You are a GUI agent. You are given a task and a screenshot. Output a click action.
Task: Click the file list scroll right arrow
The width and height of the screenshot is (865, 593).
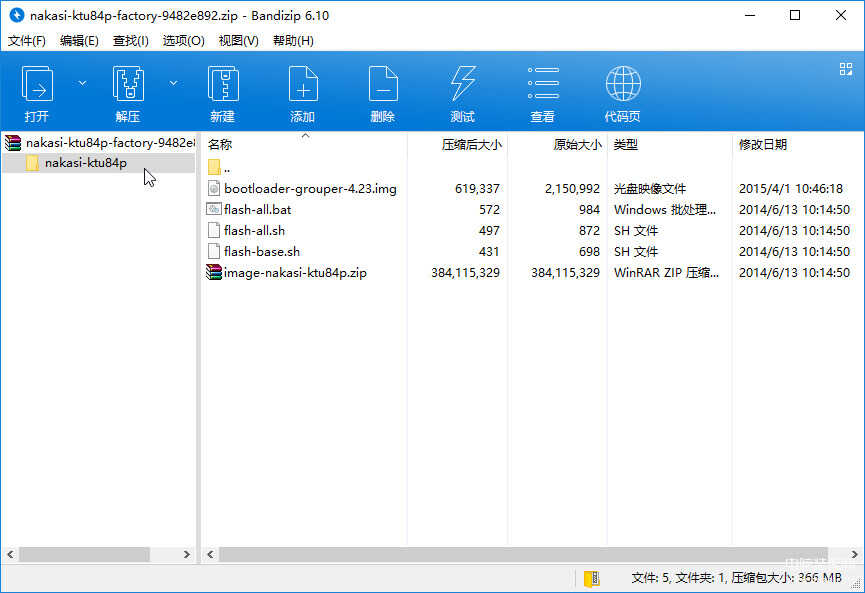click(854, 554)
